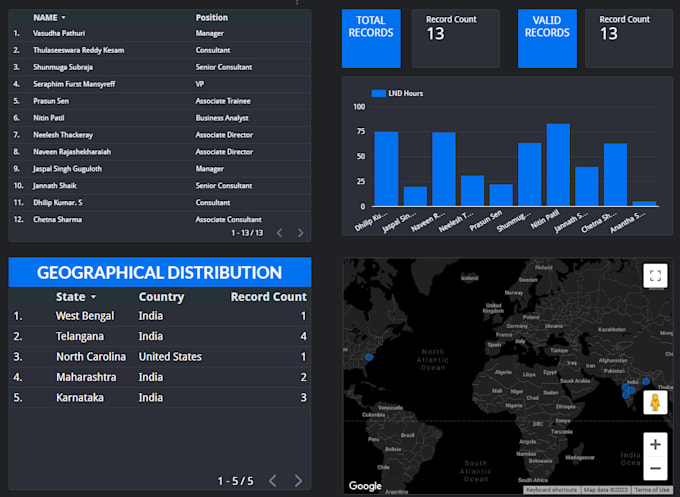Select Prasun Sen name cell in table

[51, 101]
